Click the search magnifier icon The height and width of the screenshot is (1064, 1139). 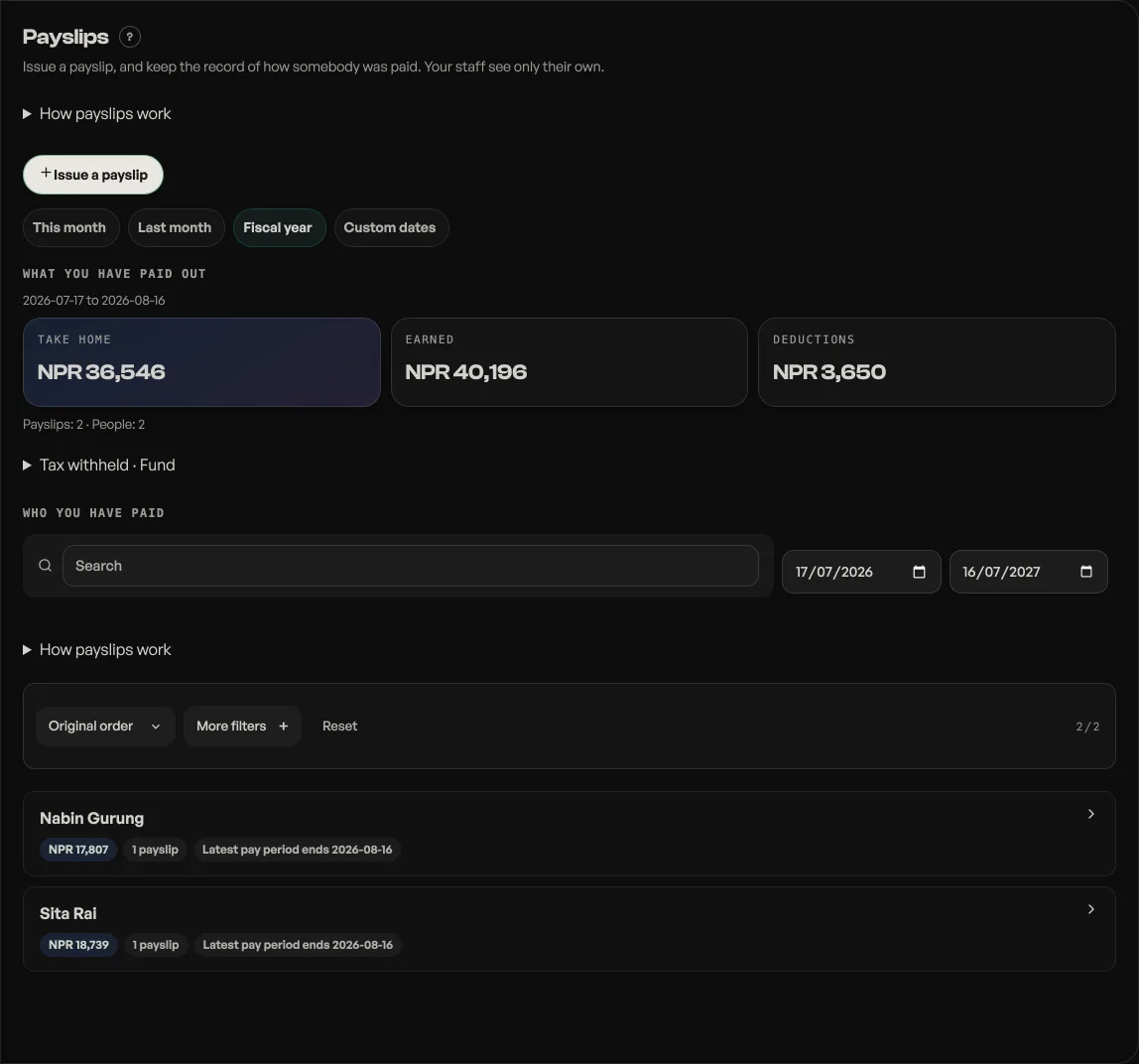(45, 566)
